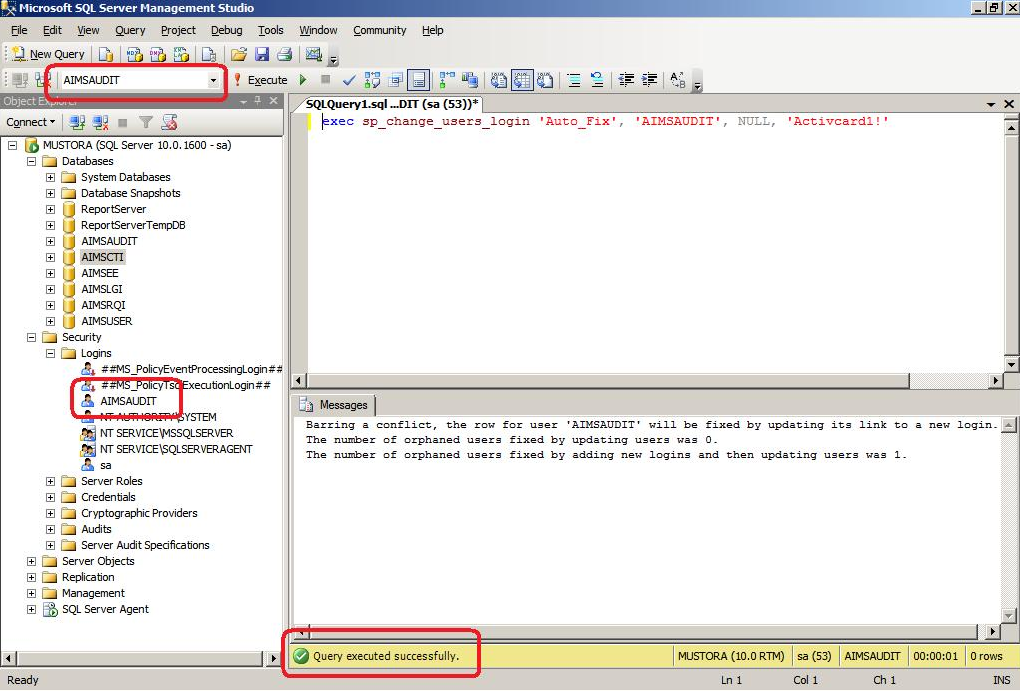The image size is (1020, 691).
Task: Open the AIMSAUDIT database dropdown
Action: pos(213,80)
